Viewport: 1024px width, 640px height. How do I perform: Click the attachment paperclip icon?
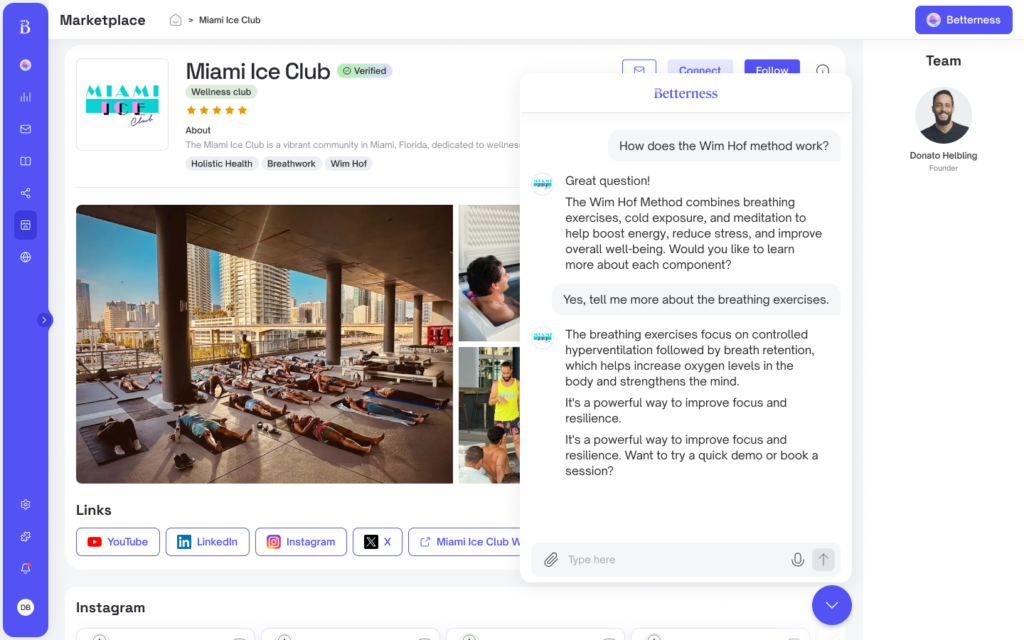point(551,560)
